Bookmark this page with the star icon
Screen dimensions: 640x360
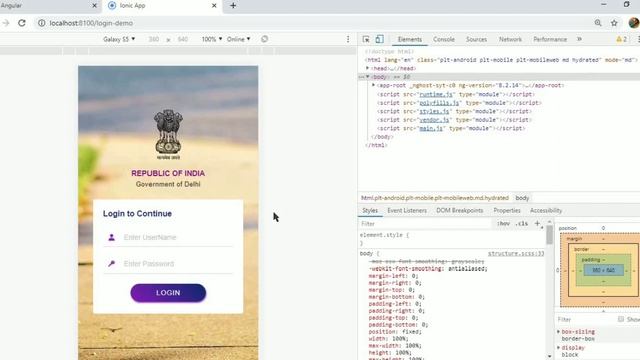[x=614, y=23]
